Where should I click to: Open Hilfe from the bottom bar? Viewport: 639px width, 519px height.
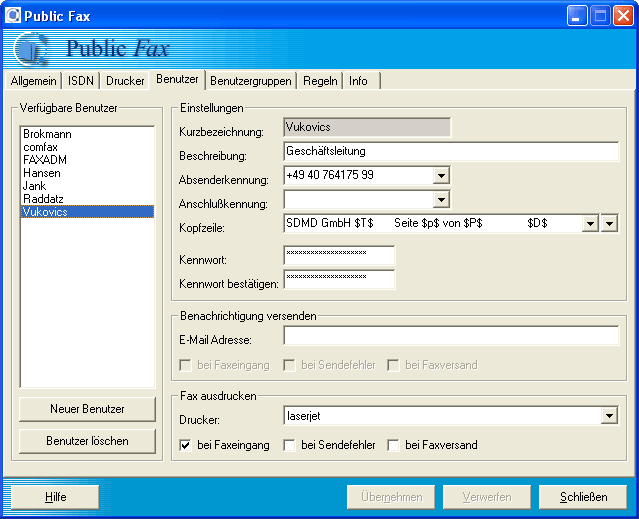click(55, 497)
